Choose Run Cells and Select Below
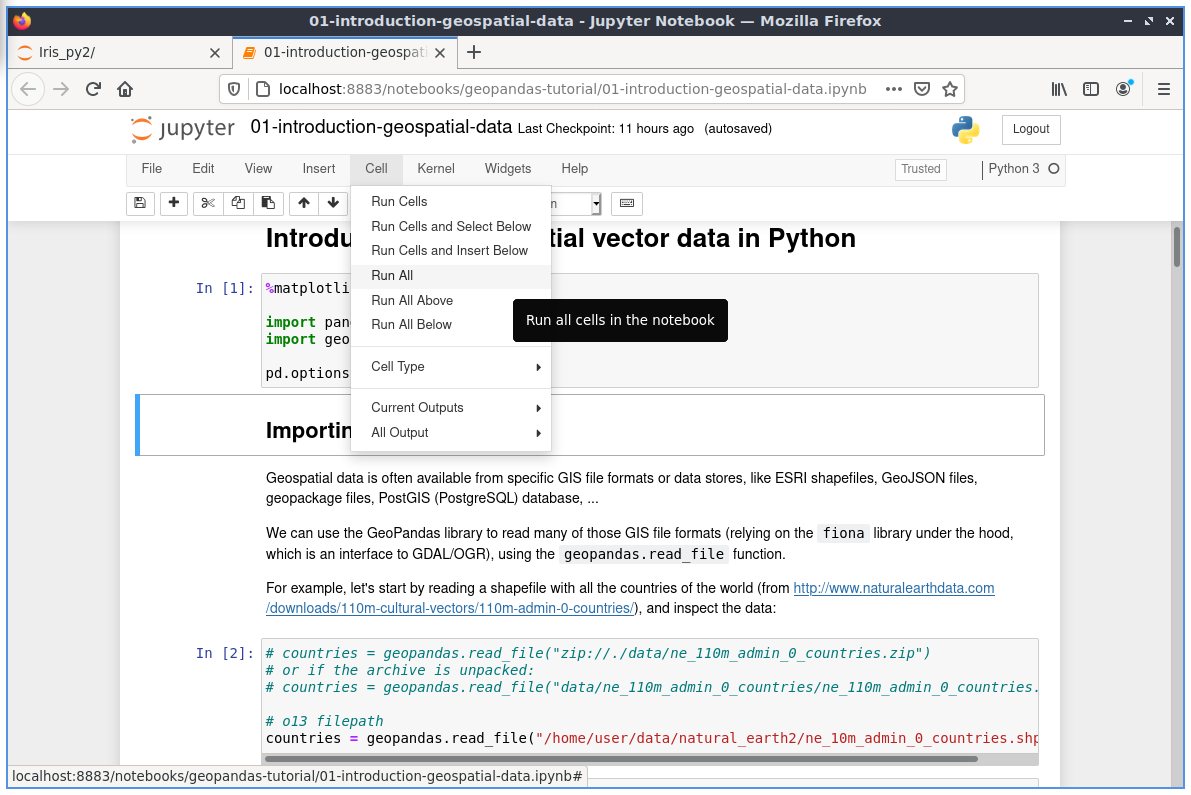Viewport: 1191px width, 795px height. coord(451,226)
